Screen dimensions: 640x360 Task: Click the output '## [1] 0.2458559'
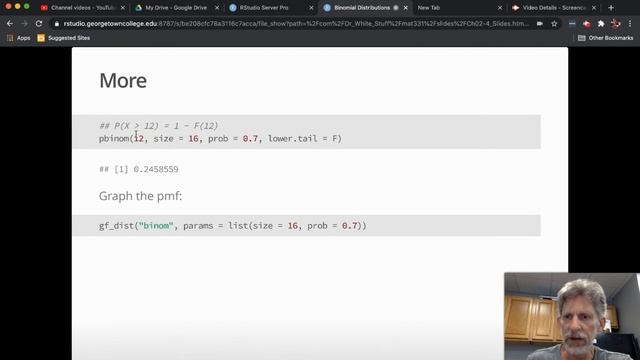coord(139,169)
